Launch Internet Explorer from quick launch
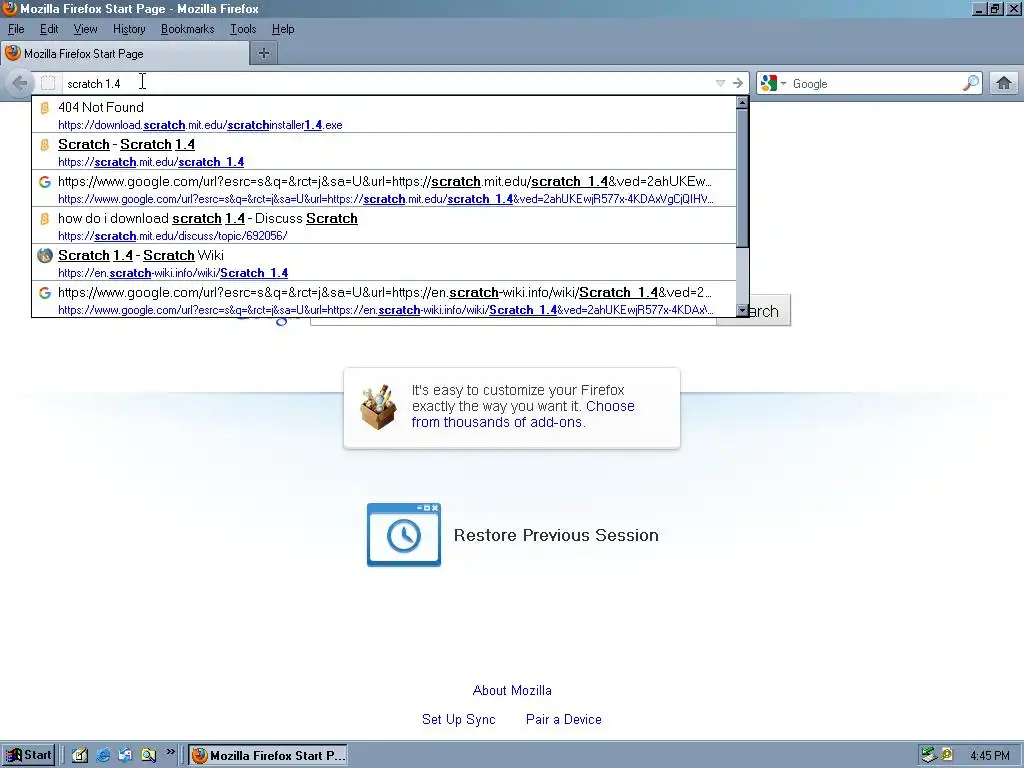This screenshot has width=1024, height=768. click(x=103, y=755)
